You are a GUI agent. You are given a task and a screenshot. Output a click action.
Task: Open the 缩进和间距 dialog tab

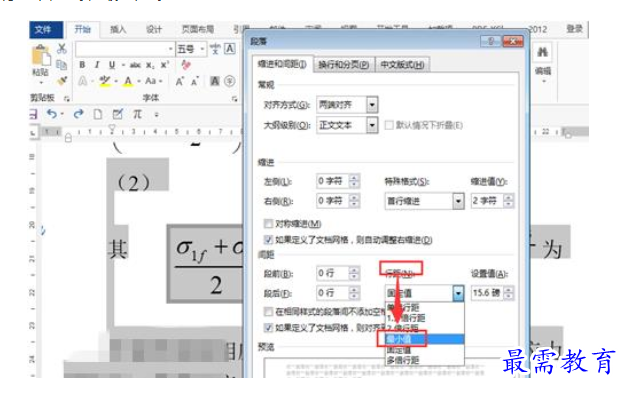pyautogui.click(x=282, y=64)
